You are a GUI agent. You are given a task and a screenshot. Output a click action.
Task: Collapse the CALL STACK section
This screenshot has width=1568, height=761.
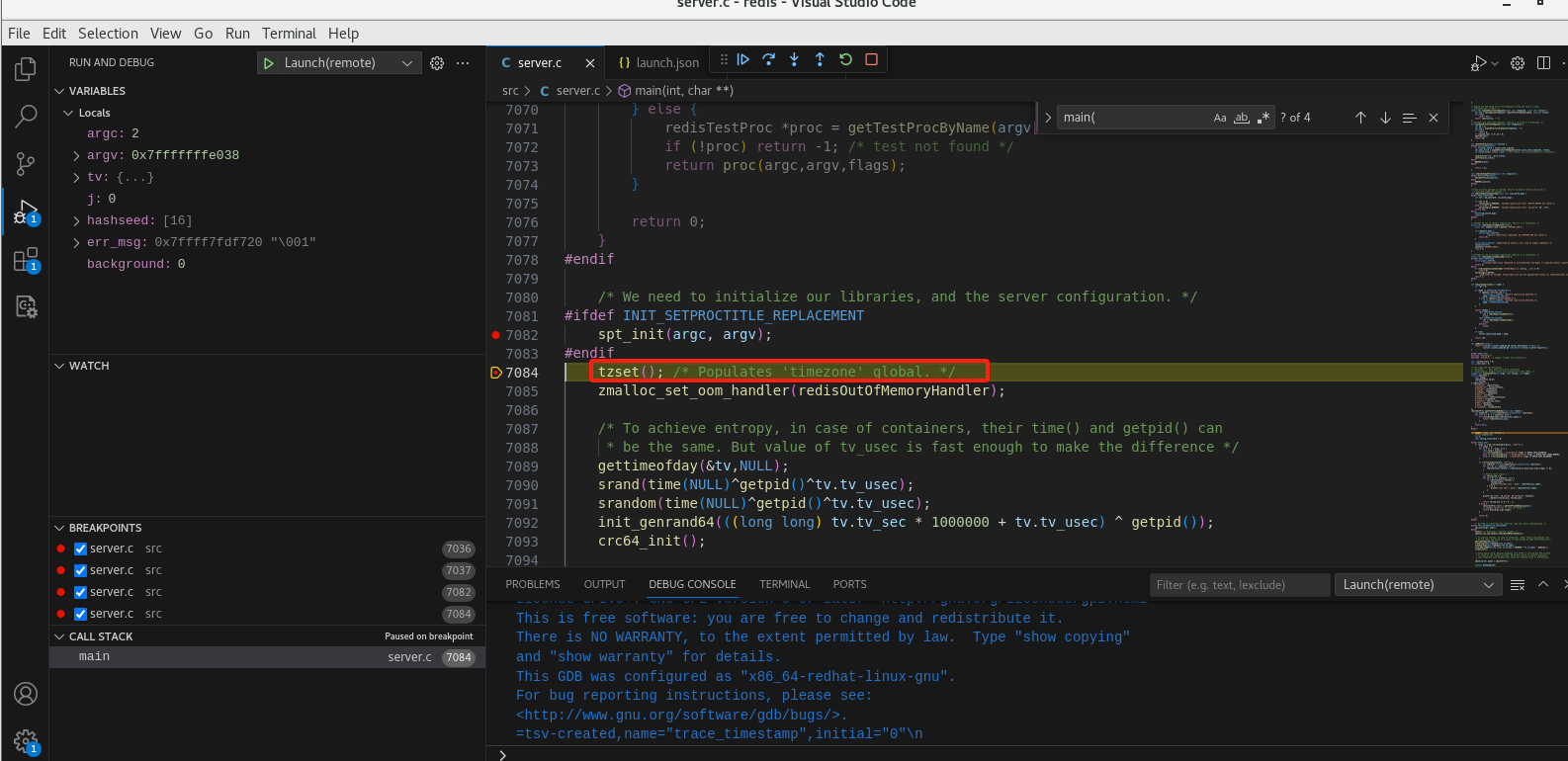(59, 636)
